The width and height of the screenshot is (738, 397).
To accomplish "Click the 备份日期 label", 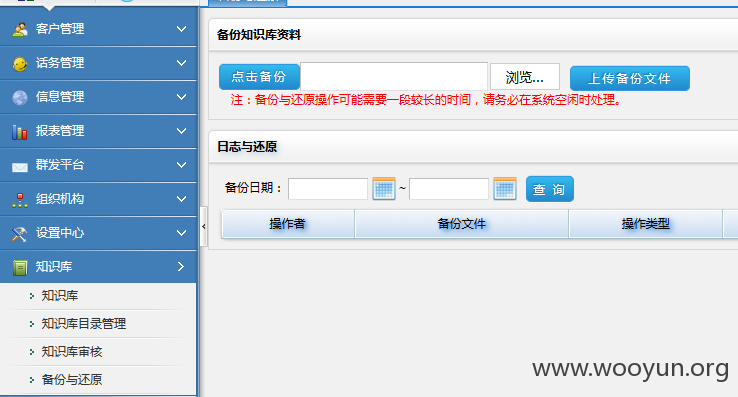I will [x=253, y=188].
